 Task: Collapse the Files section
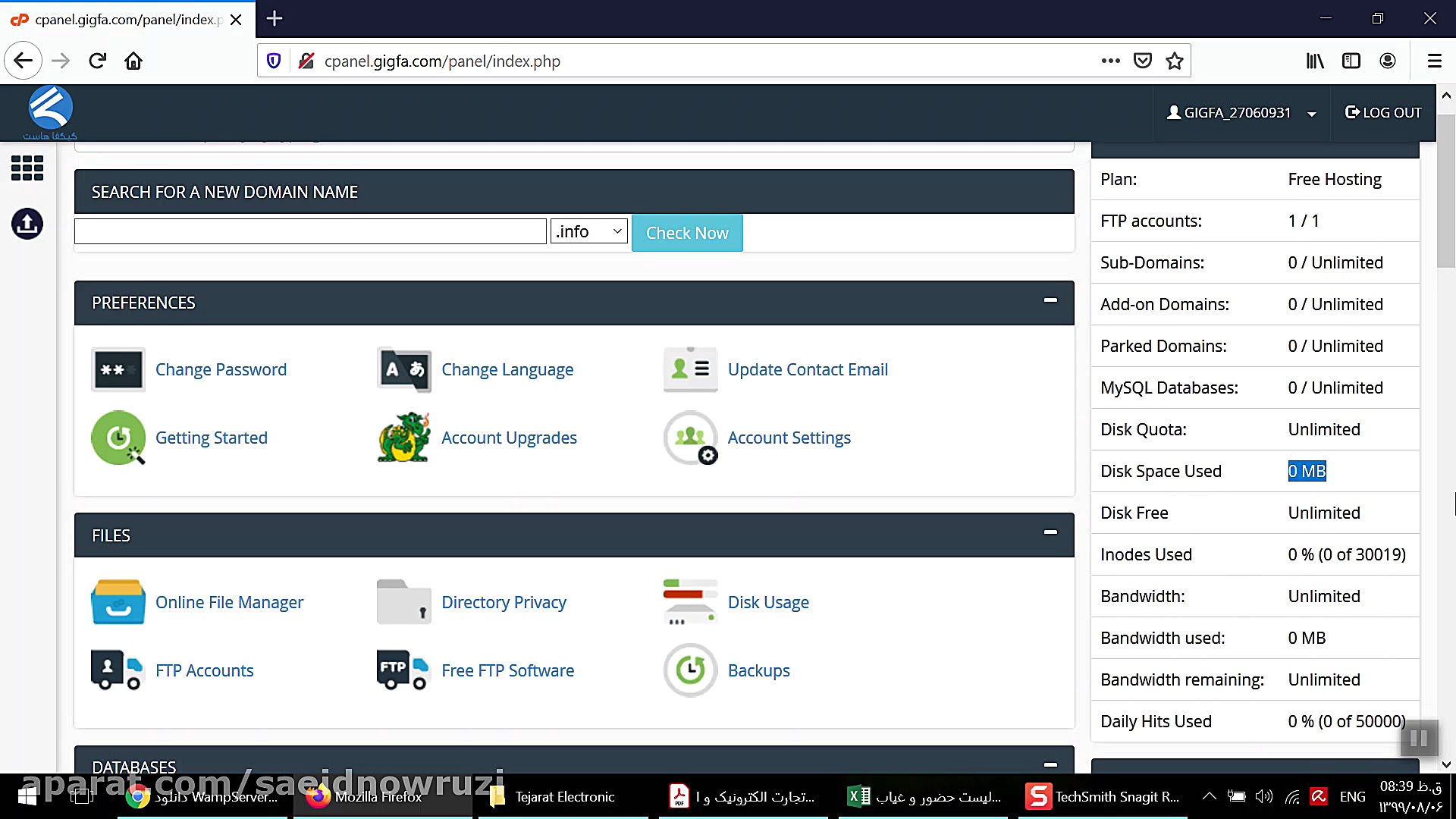[x=1050, y=533]
